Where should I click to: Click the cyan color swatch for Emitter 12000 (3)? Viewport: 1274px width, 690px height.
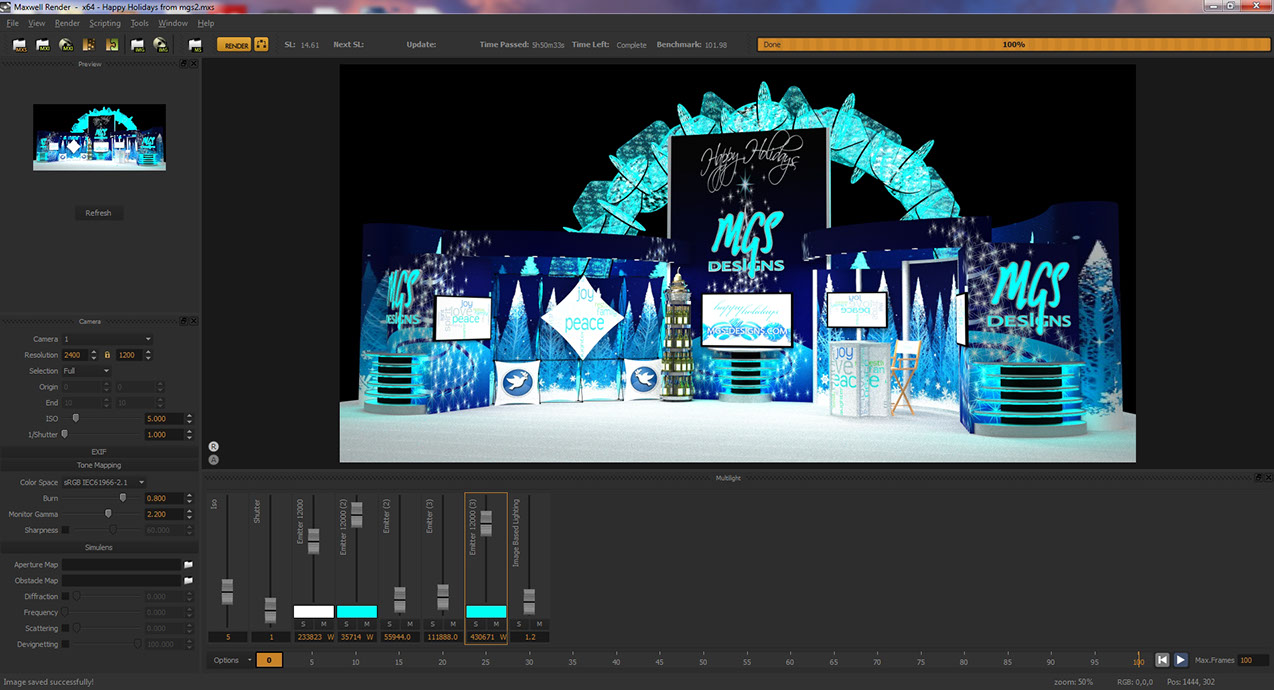coord(486,611)
